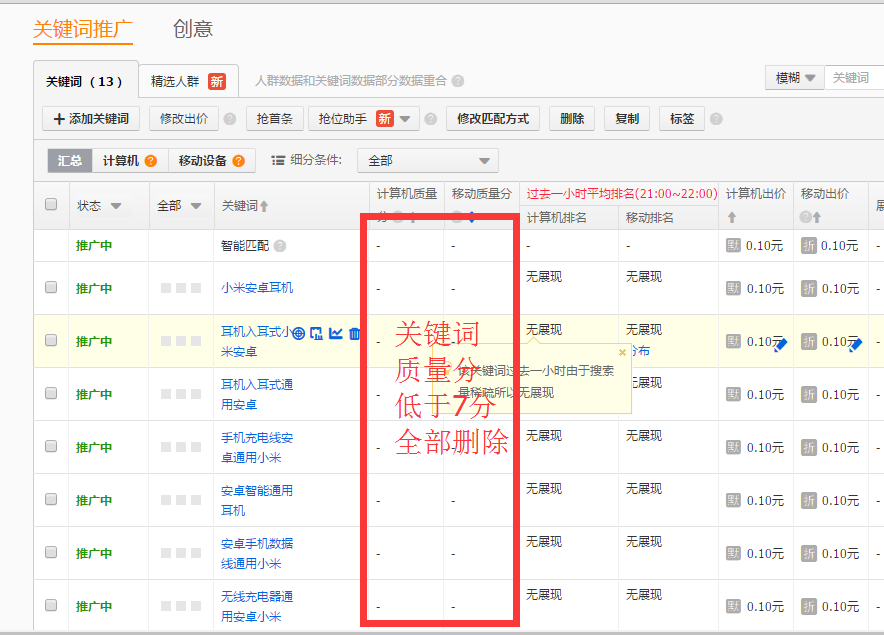Click the 复制 button
The height and width of the screenshot is (635, 884).
(626, 119)
